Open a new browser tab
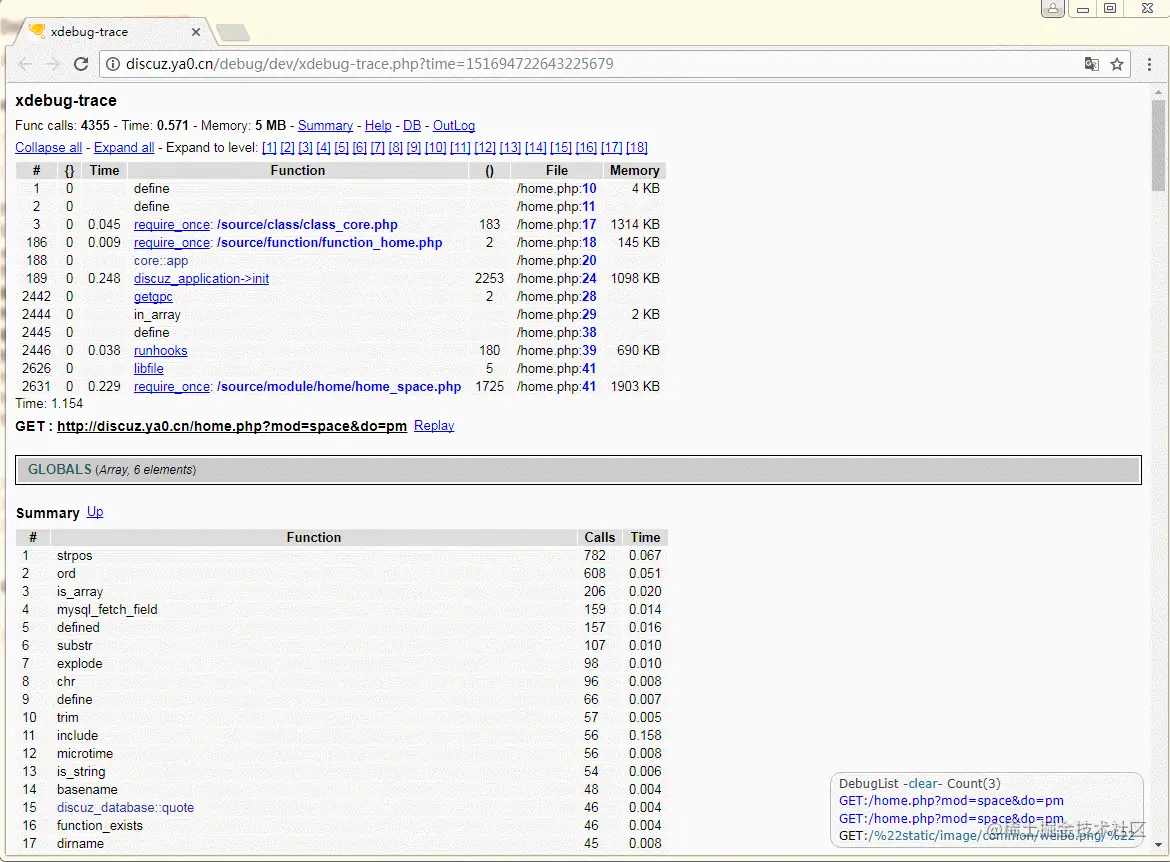Image resolution: width=1170 pixels, height=862 pixels. click(233, 32)
